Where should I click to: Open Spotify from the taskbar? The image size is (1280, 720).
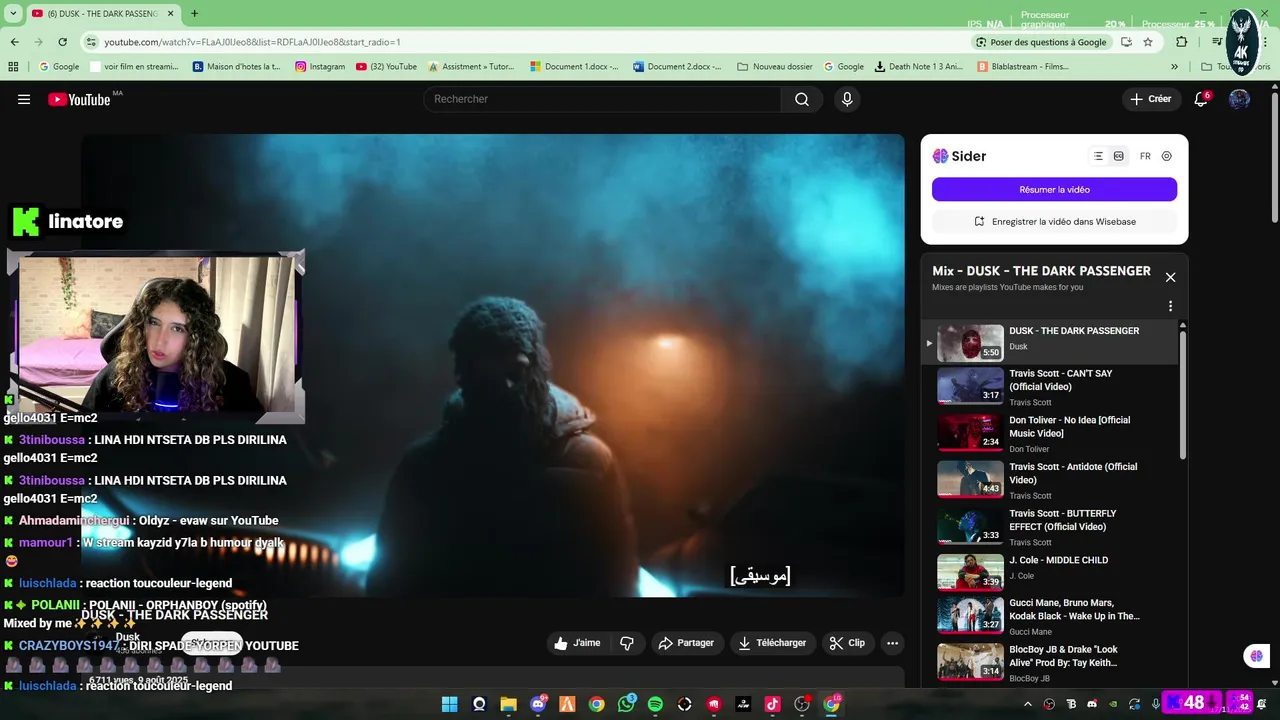[x=655, y=704]
